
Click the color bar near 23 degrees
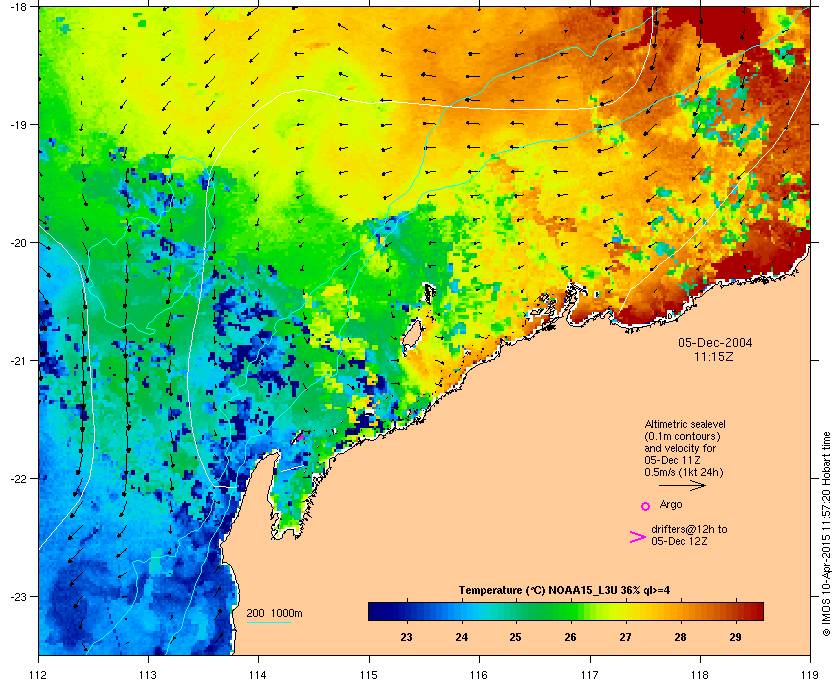click(407, 611)
